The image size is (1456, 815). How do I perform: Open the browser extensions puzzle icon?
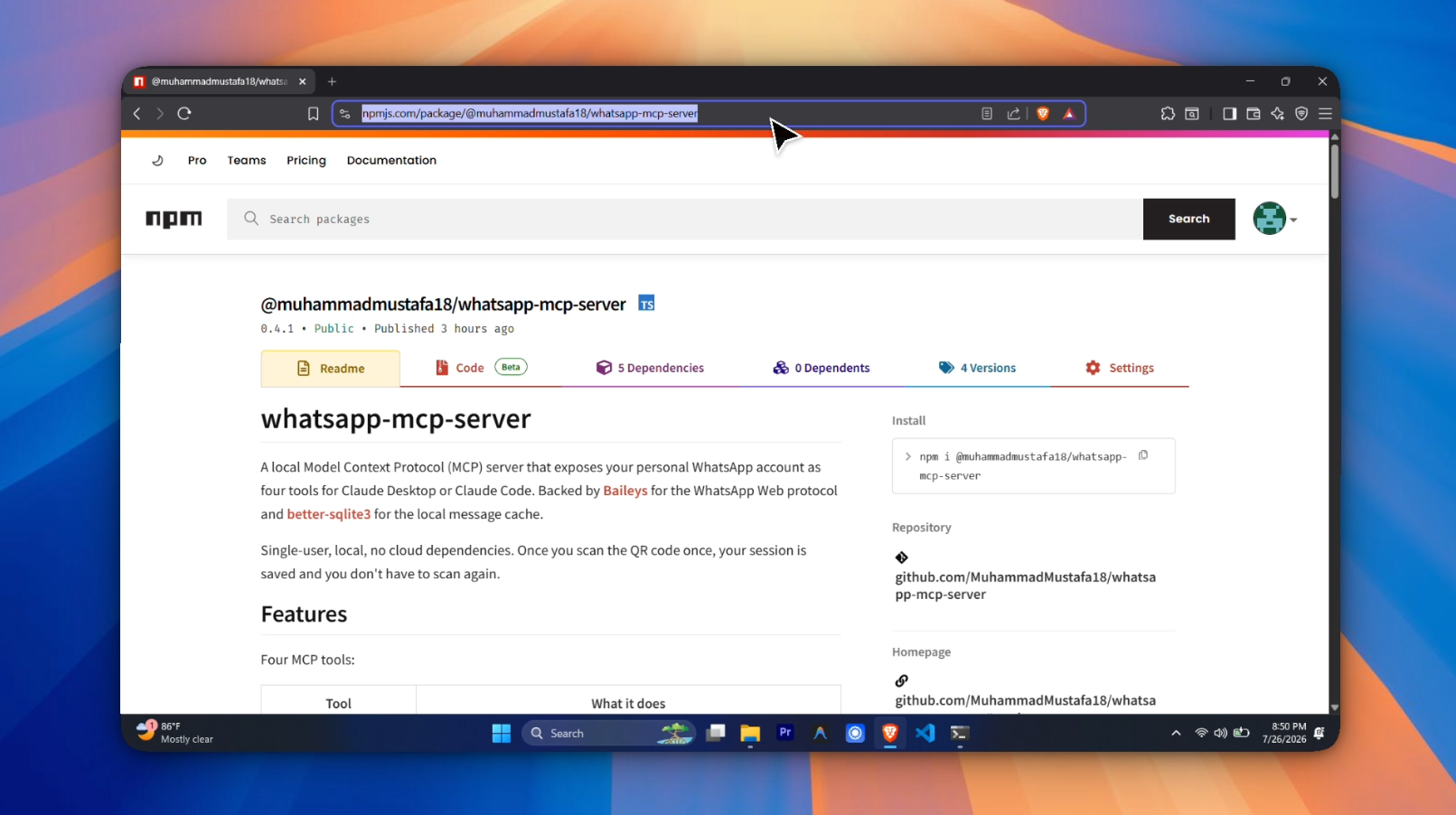coord(1168,114)
